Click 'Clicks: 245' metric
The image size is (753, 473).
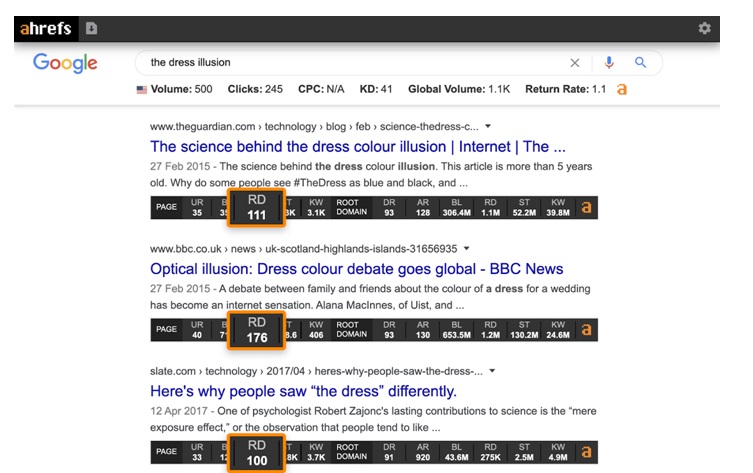point(255,89)
